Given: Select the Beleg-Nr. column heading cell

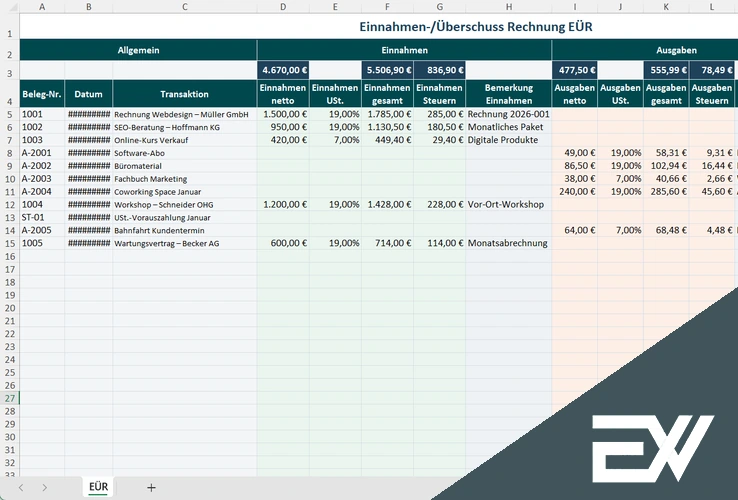Looking at the screenshot, I should coord(42,94).
